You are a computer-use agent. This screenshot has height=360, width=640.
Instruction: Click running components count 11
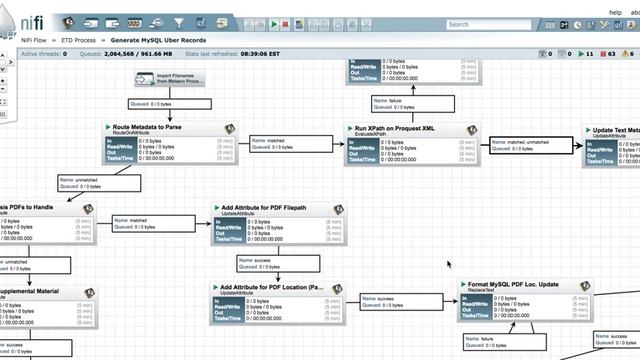click(x=586, y=54)
